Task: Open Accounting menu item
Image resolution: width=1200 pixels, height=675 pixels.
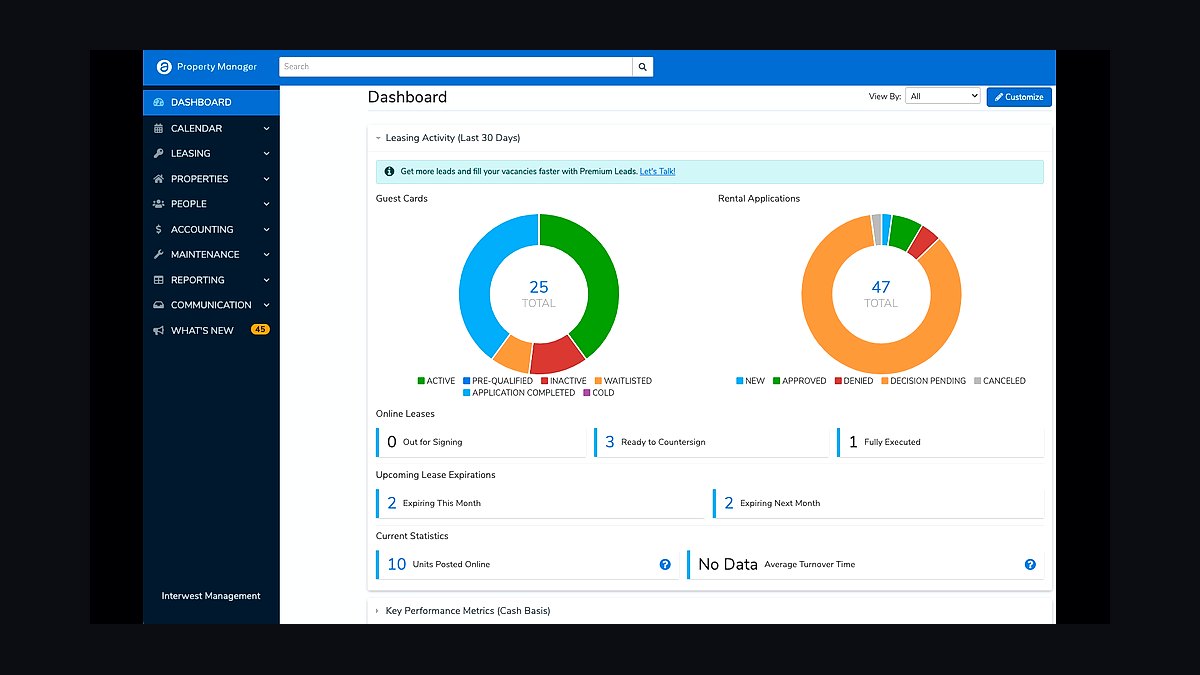Action: pos(212,229)
